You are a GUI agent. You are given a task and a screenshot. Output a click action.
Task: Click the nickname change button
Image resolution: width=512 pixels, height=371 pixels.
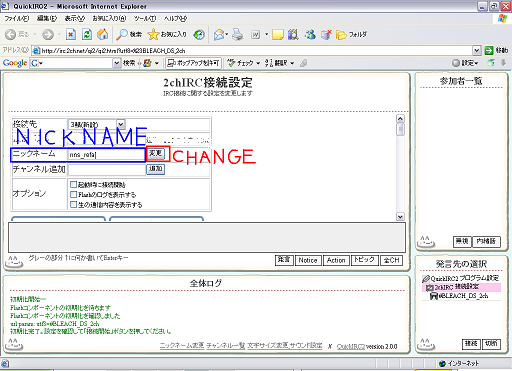[156, 154]
